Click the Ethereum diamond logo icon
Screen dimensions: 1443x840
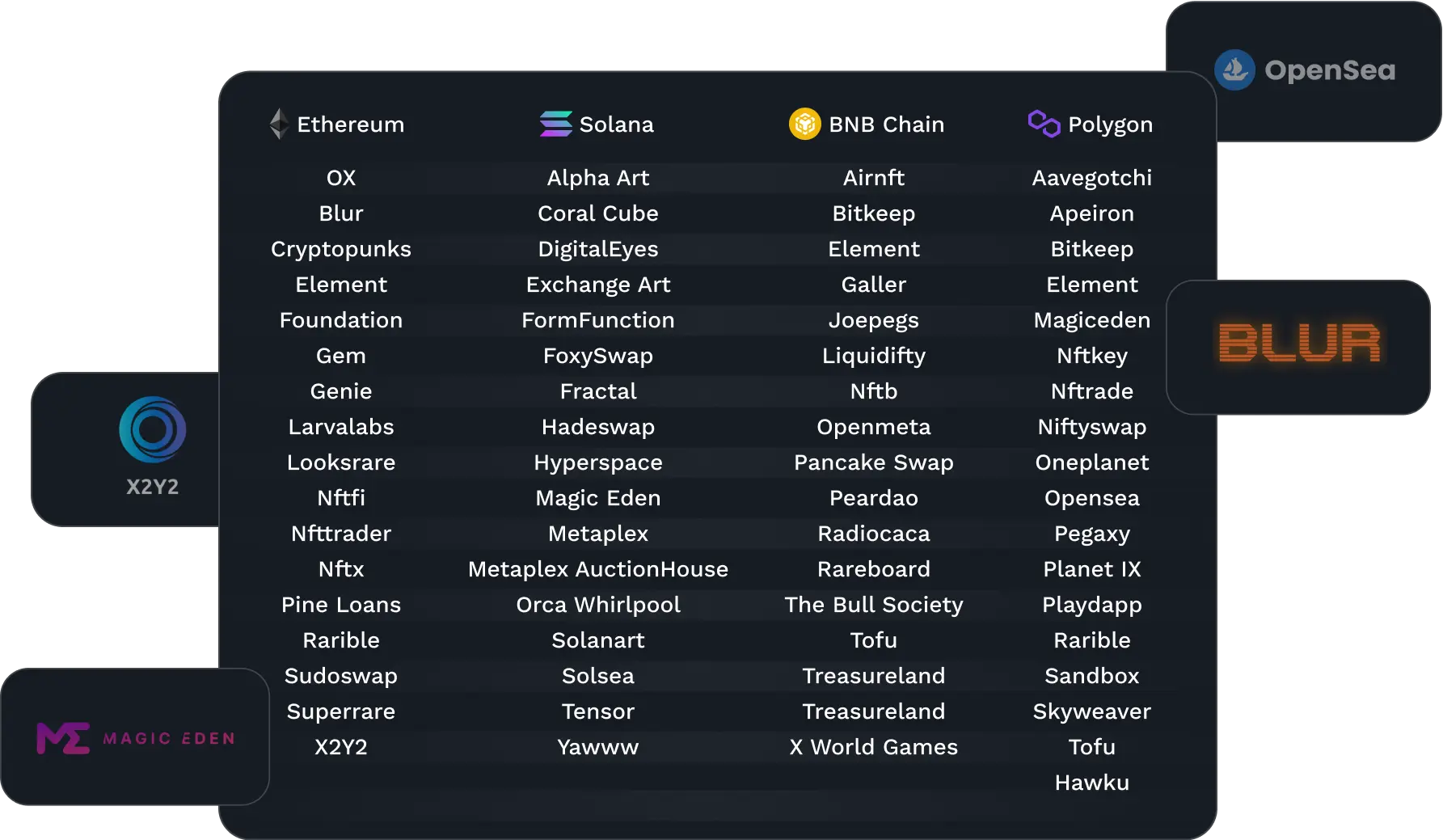[279, 124]
